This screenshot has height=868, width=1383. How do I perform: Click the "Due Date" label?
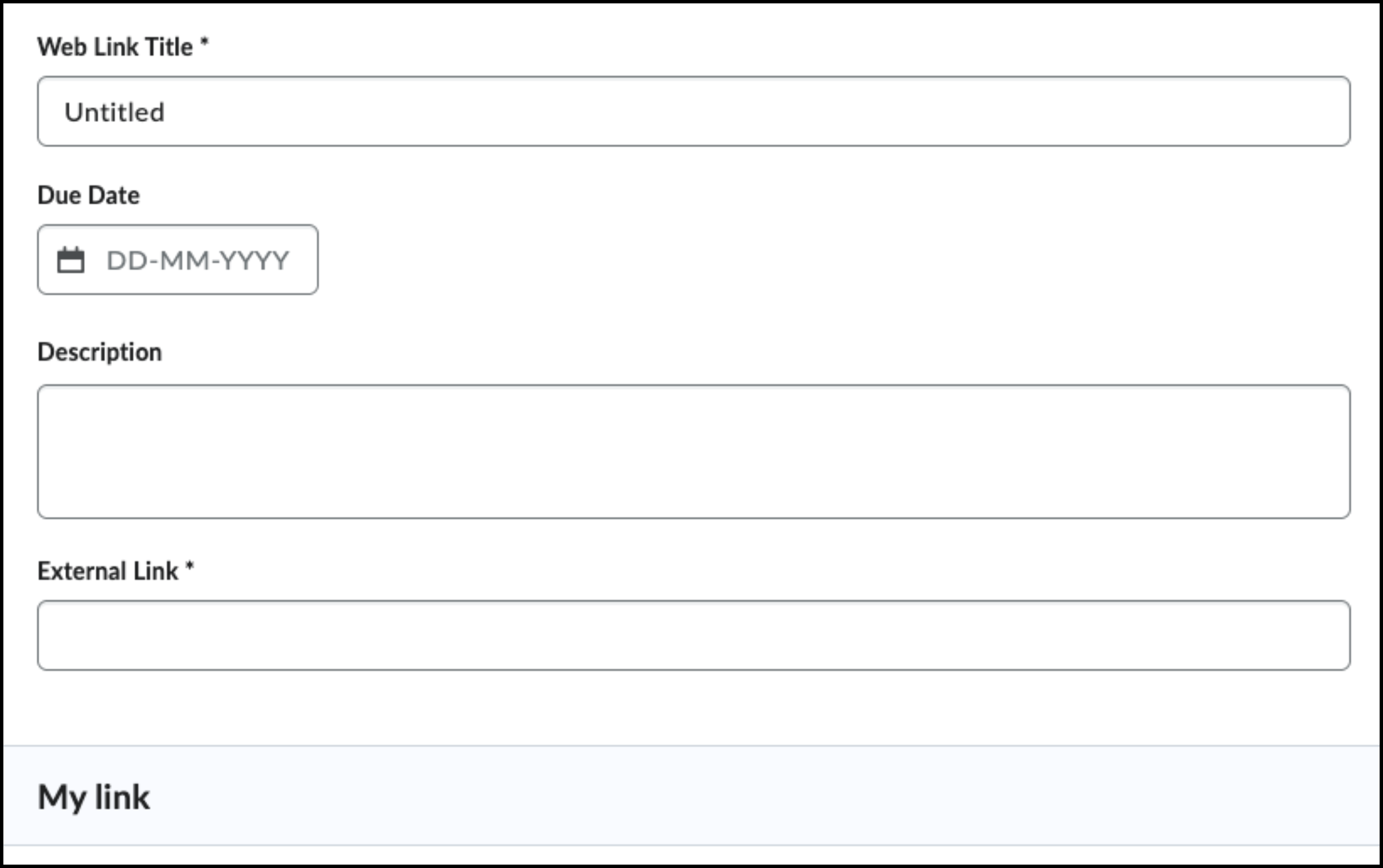coord(88,196)
